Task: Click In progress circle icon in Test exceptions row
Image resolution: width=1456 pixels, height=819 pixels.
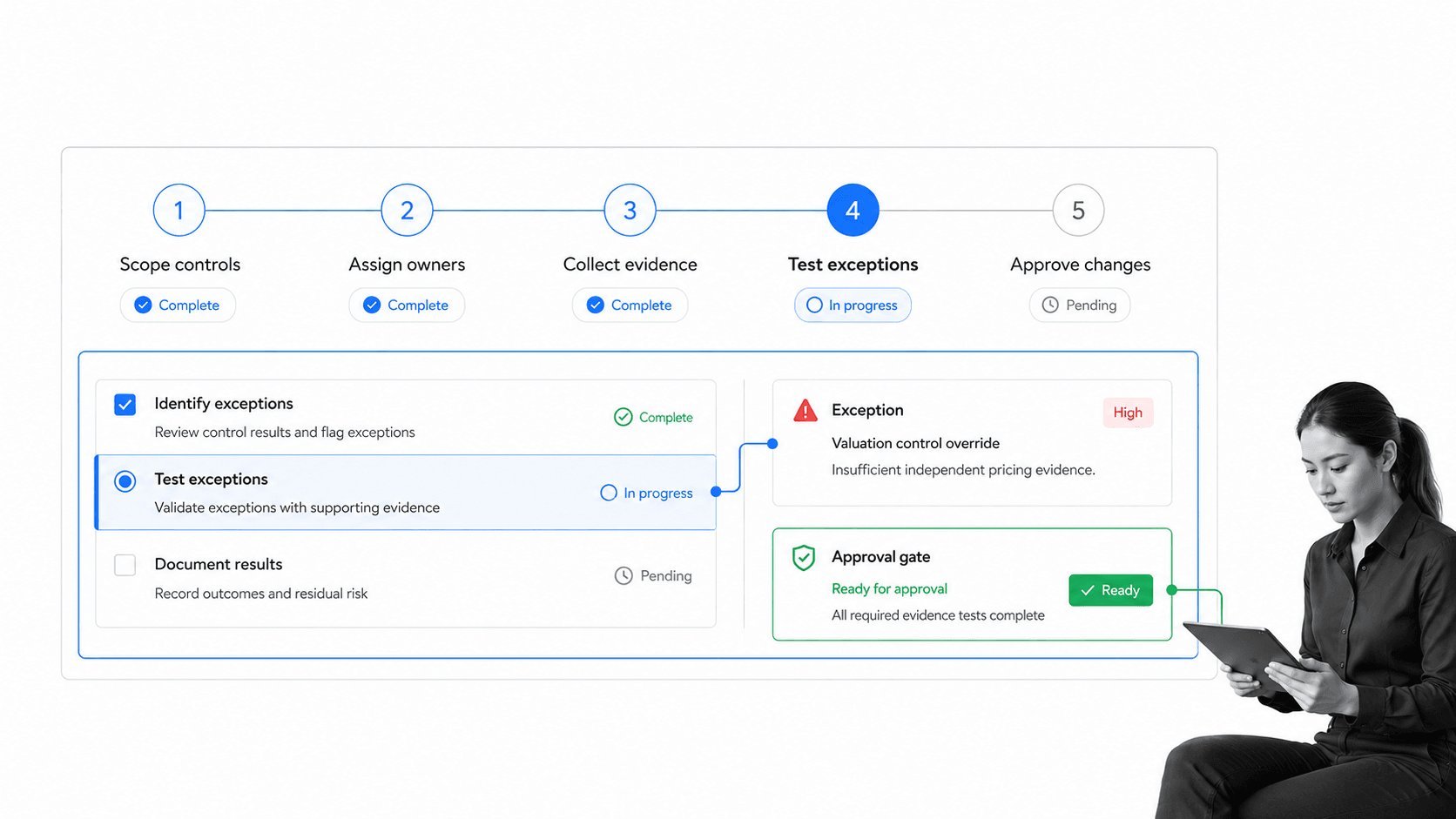Action: [x=609, y=493]
